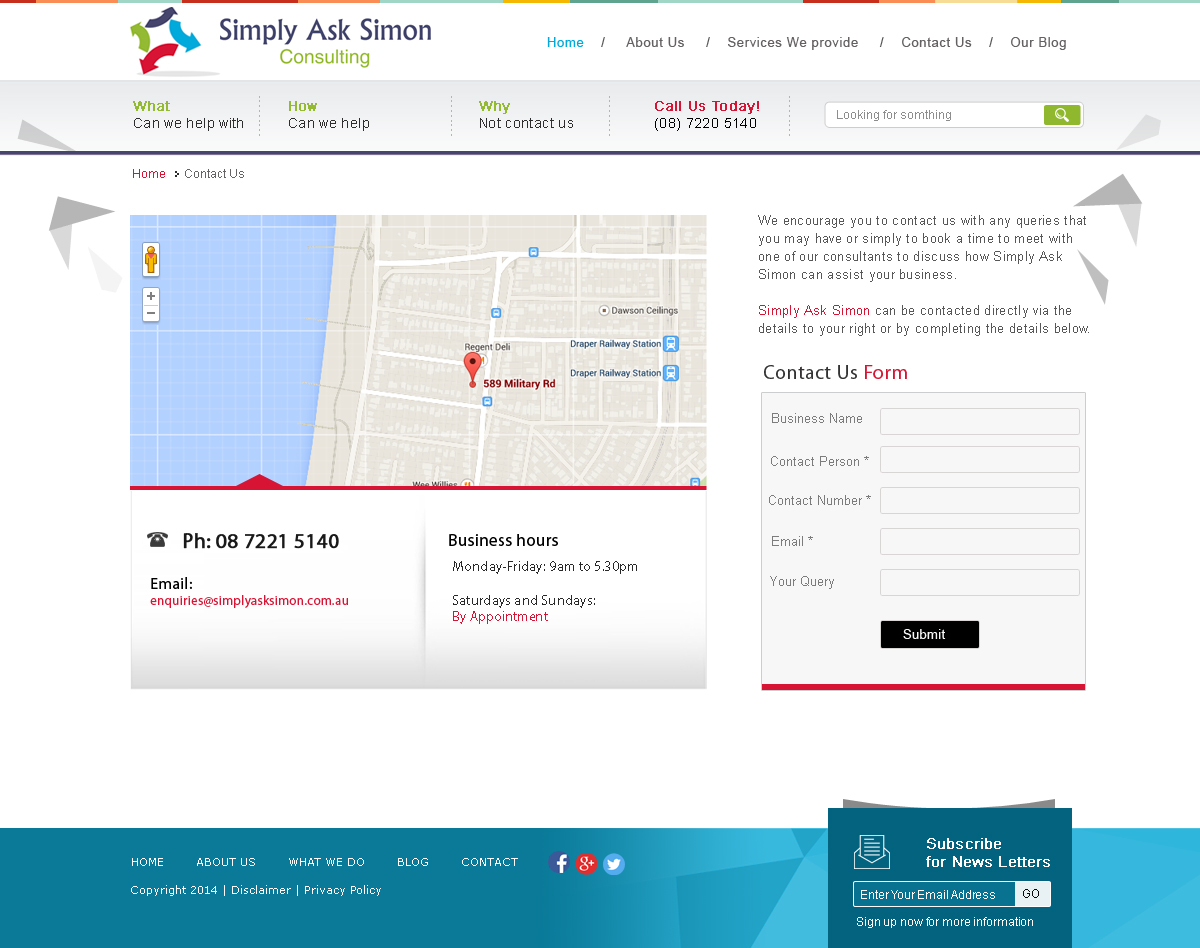Click the Business Name input field
Screen dimensions: 1200x948
[x=979, y=421]
